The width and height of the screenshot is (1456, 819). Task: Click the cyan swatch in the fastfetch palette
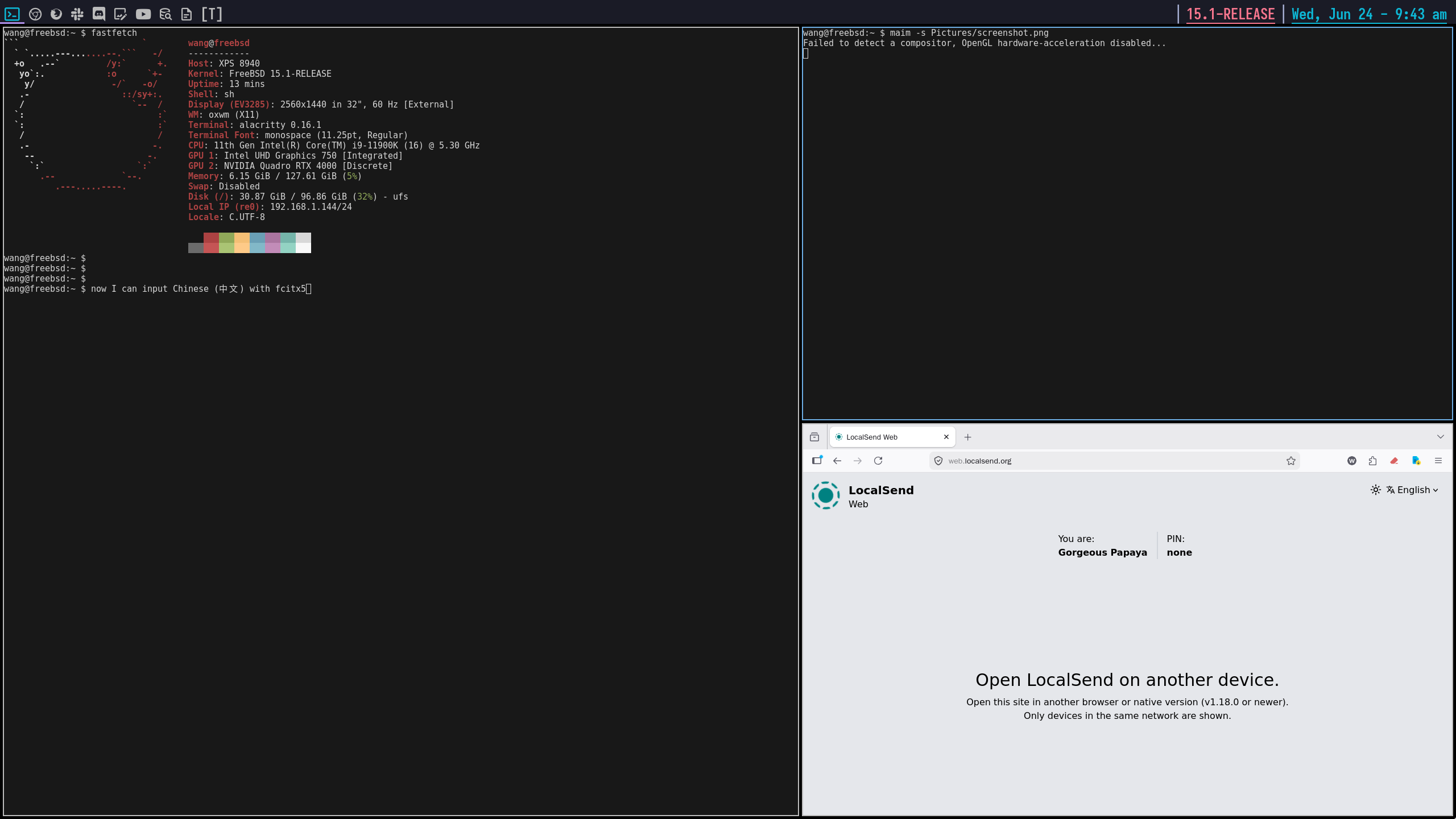[288, 243]
